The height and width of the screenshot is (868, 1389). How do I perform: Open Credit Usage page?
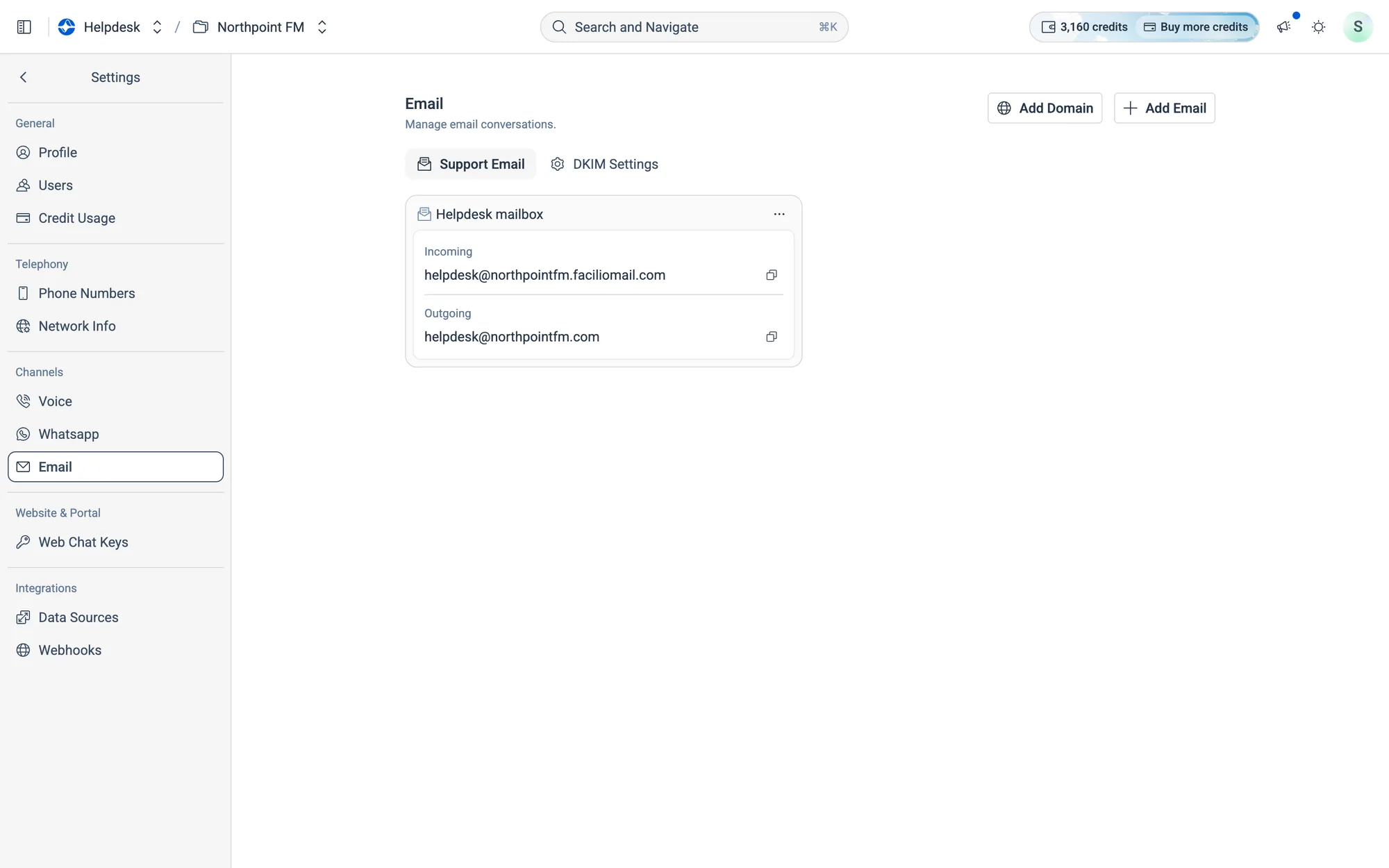point(115,218)
